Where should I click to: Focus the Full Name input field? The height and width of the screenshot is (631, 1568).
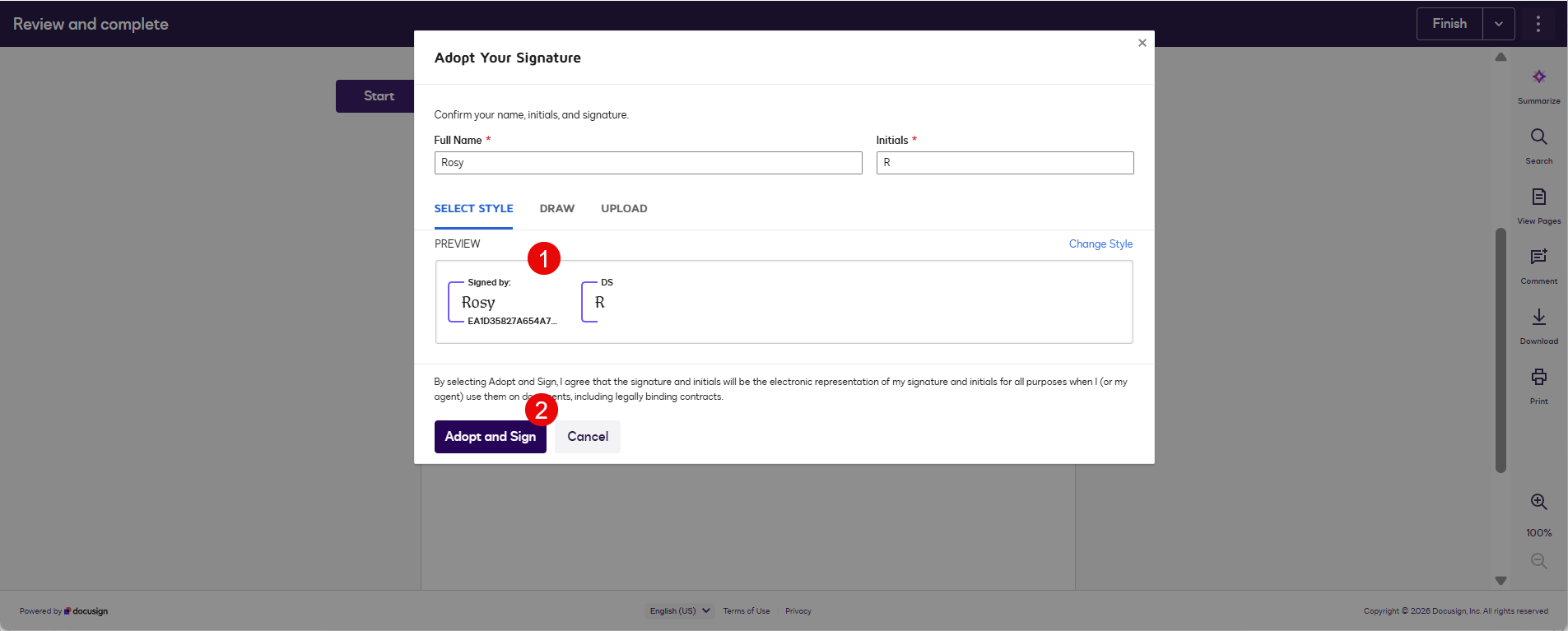pos(648,163)
